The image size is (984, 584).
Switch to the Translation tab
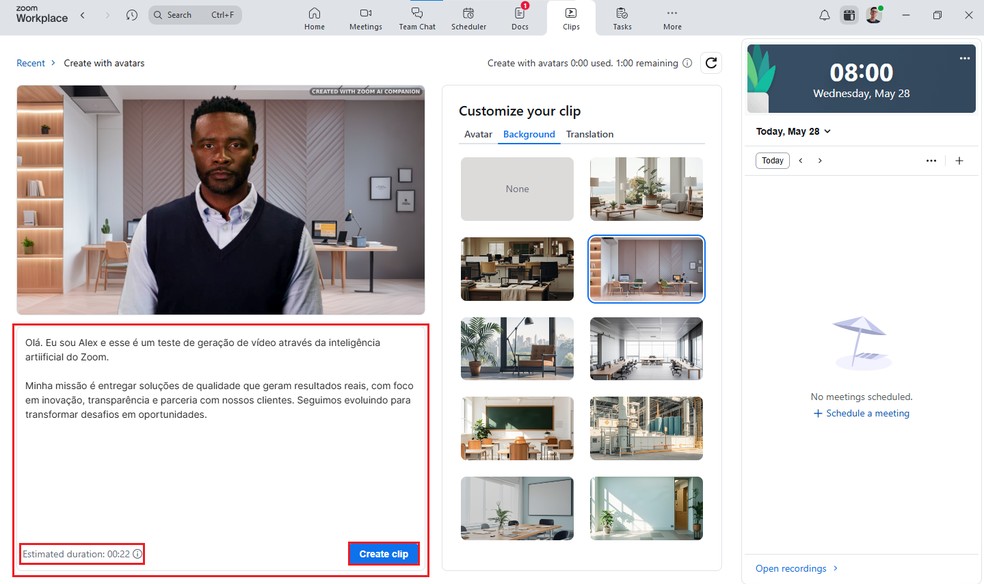coord(589,134)
